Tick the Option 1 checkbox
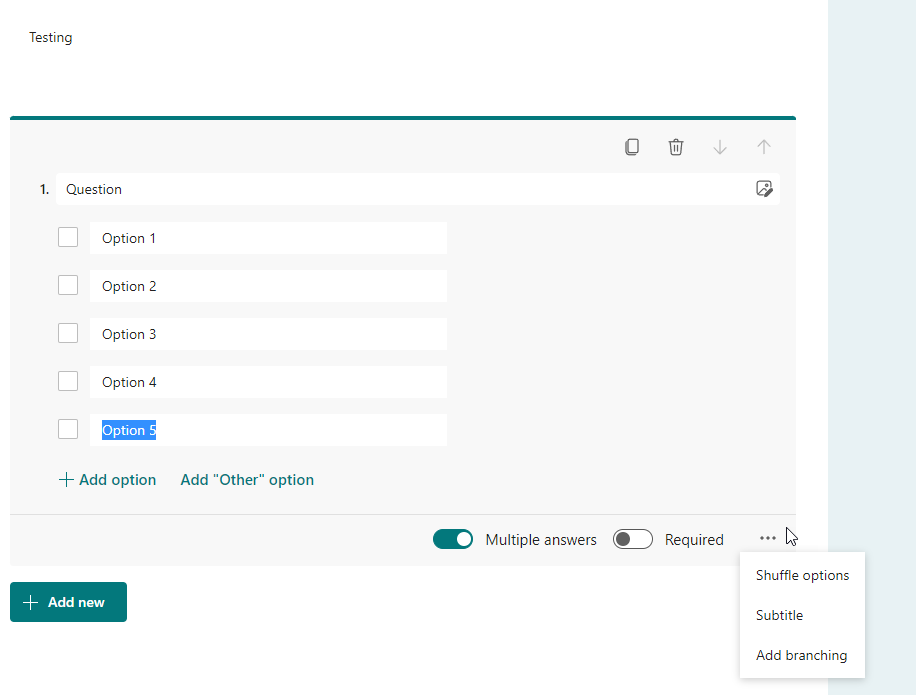 pos(68,237)
